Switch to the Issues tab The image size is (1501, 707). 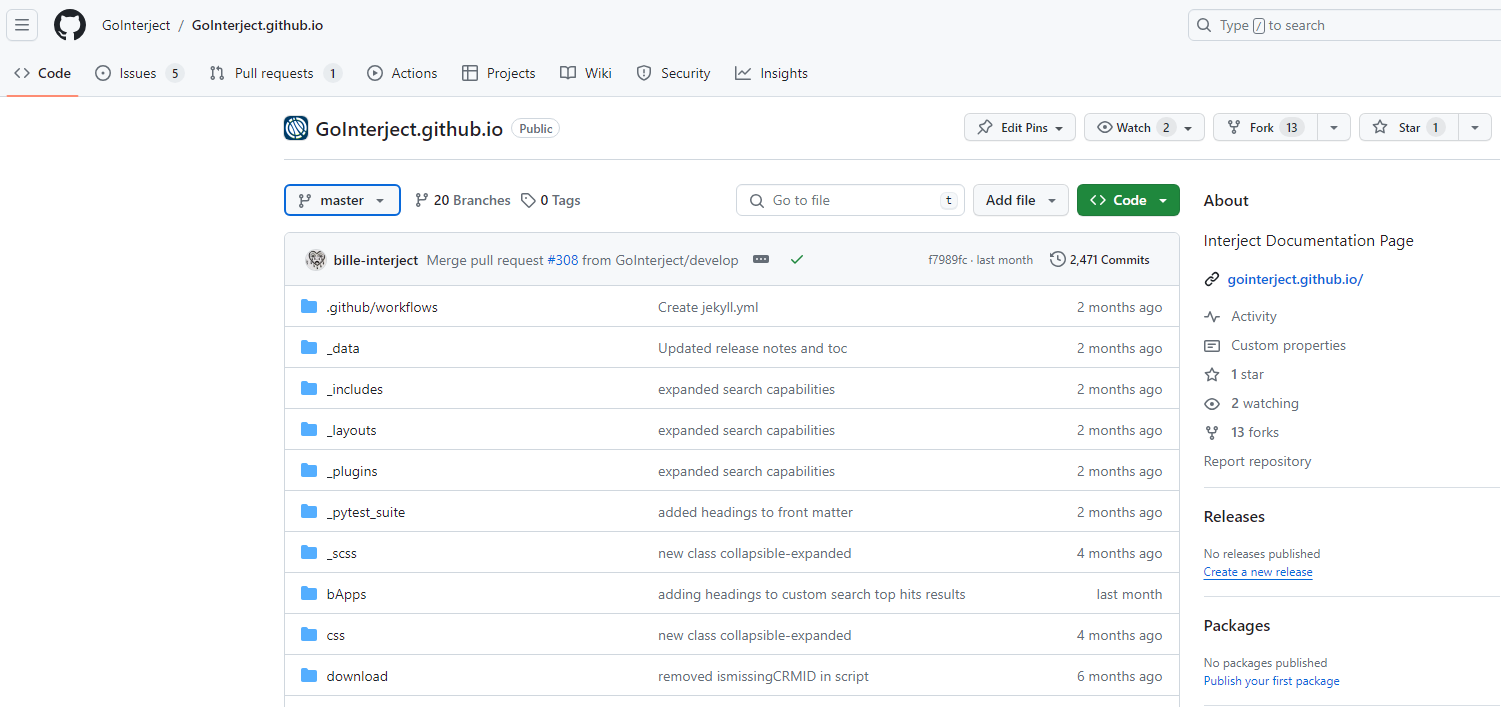pyautogui.click(x=139, y=73)
